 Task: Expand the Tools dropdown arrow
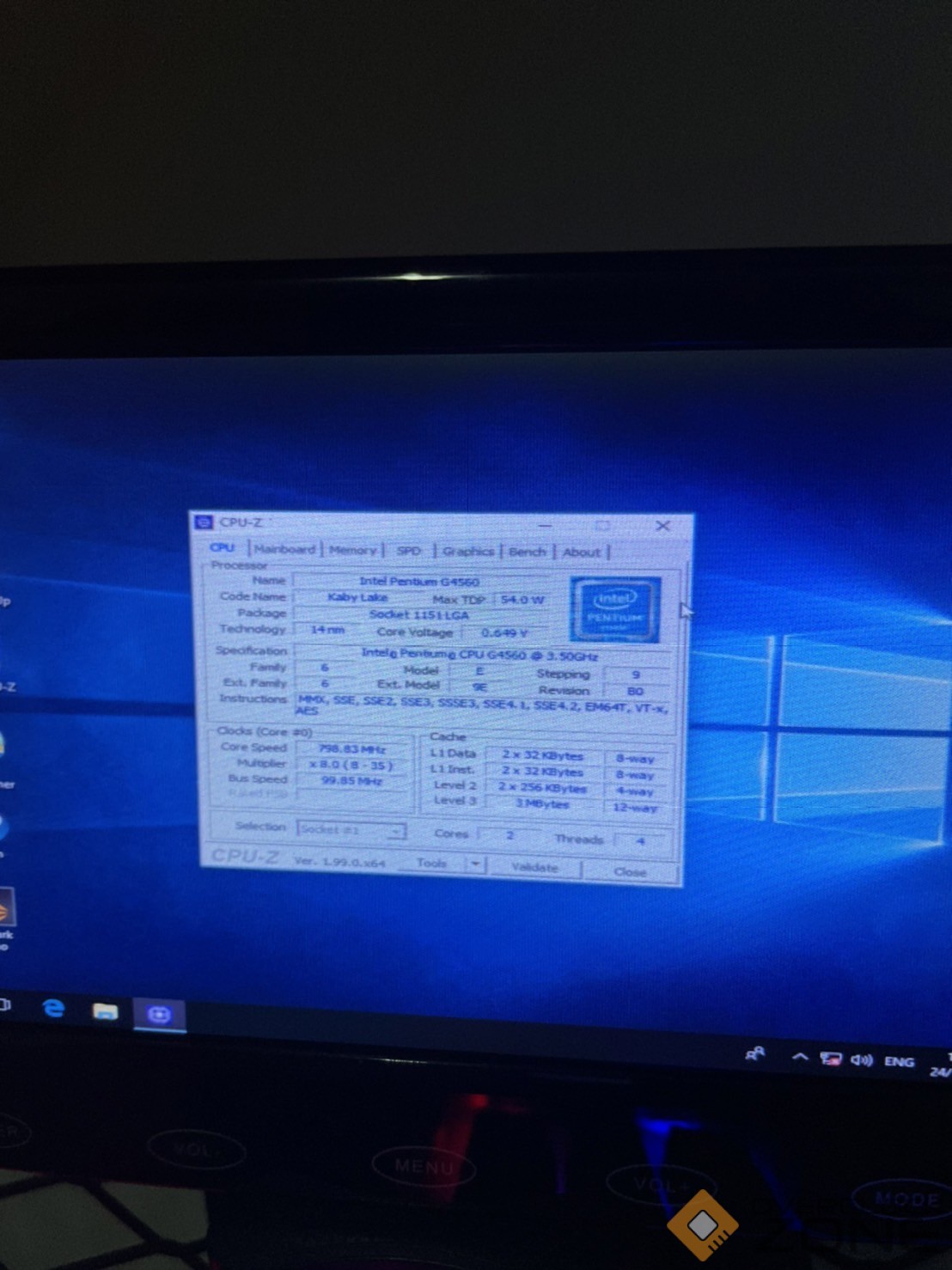tap(476, 864)
